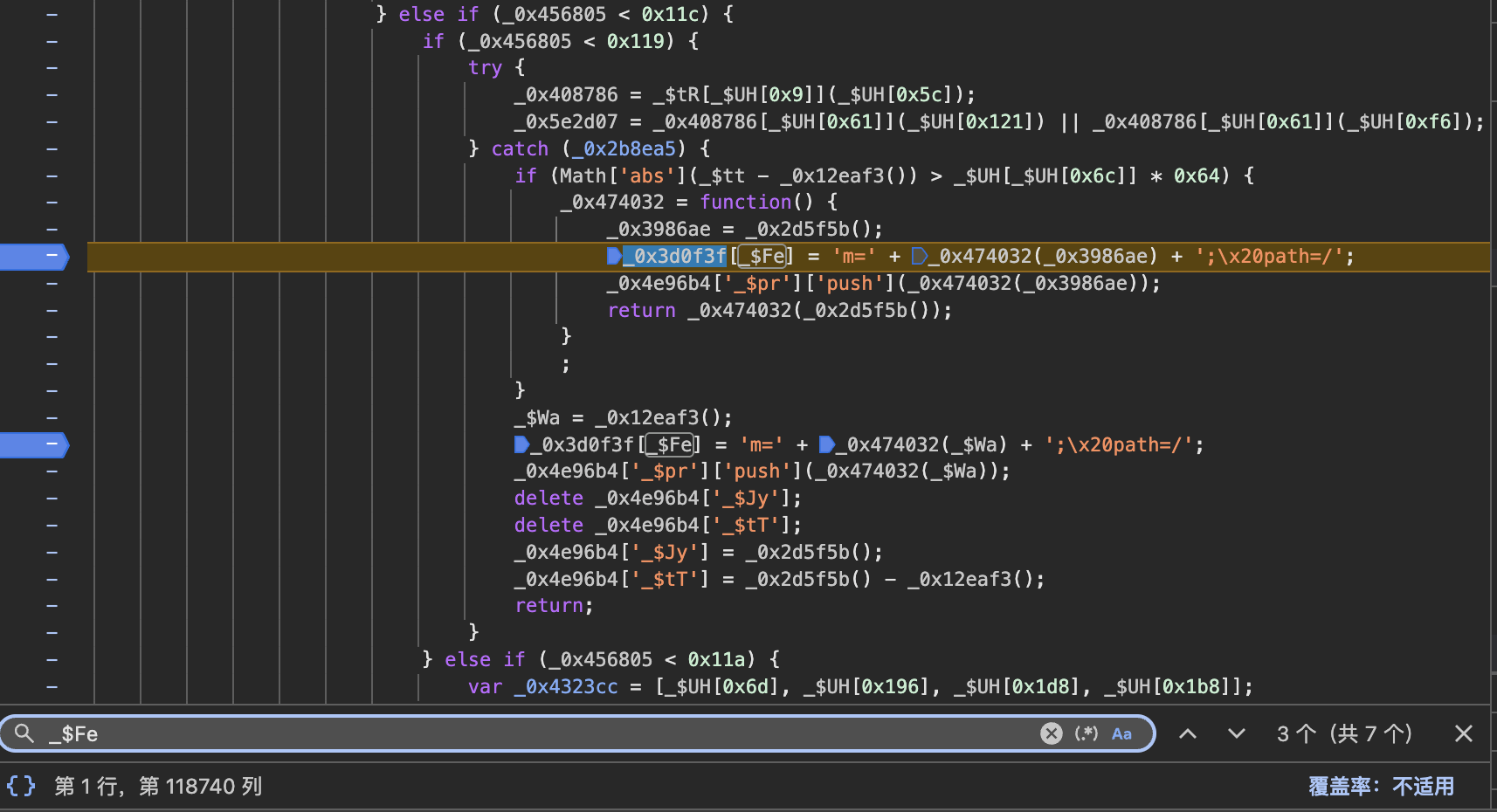
Task: Toggle pretty print curly braces icon
Action: point(21,786)
